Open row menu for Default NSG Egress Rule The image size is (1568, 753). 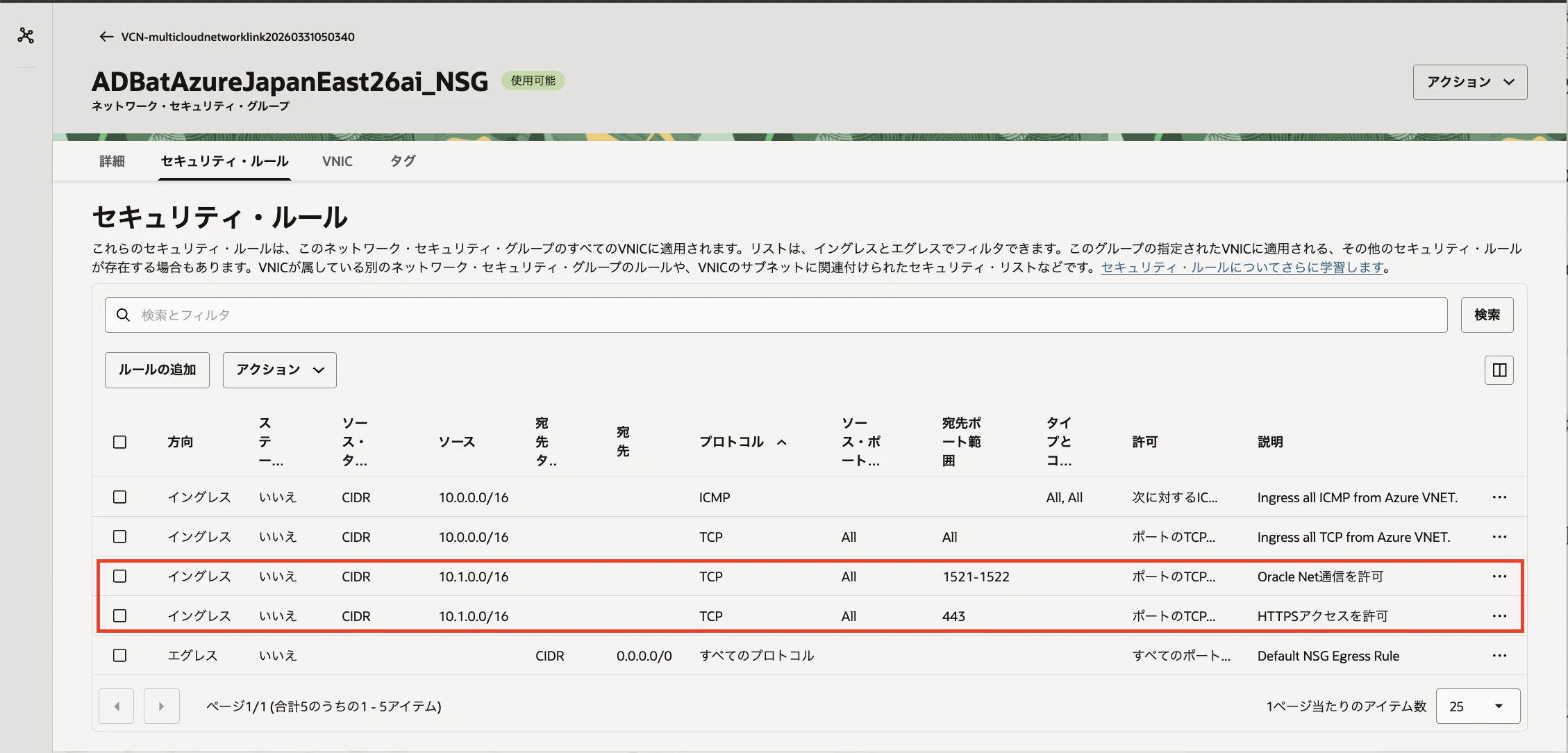click(x=1499, y=656)
